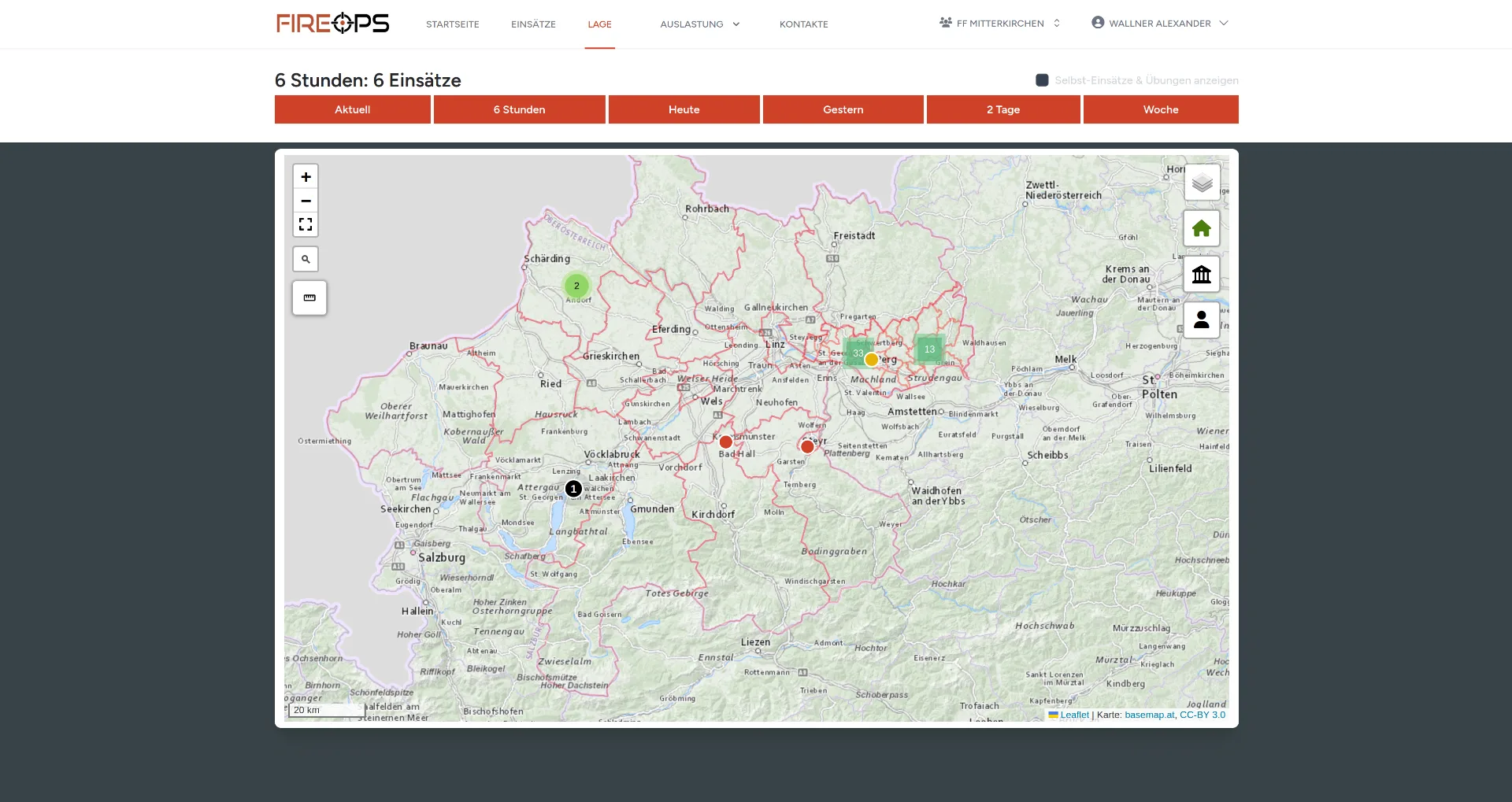The image size is (1512, 802).
Task: Open cluster marker labeled 13
Action: coord(929,349)
